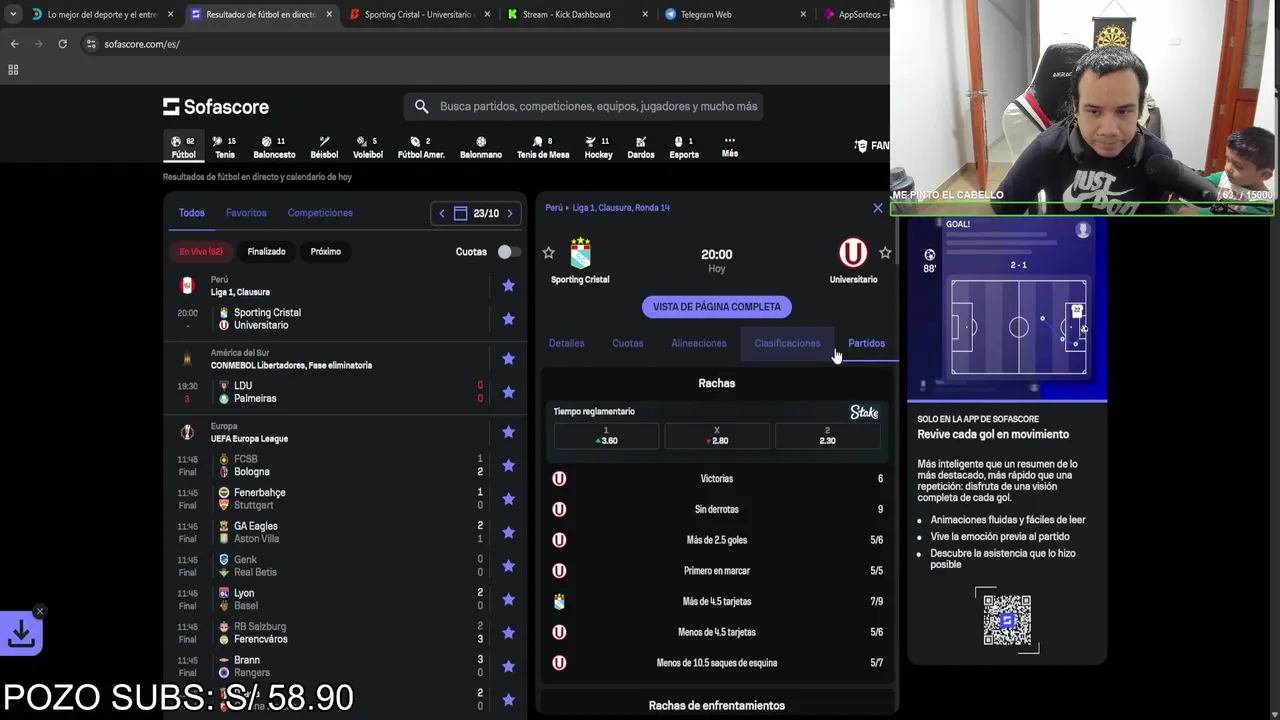The height and width of the screenshot is (720, 1280).
Task: Go to next day arrow
Action: tap(510, 213)
